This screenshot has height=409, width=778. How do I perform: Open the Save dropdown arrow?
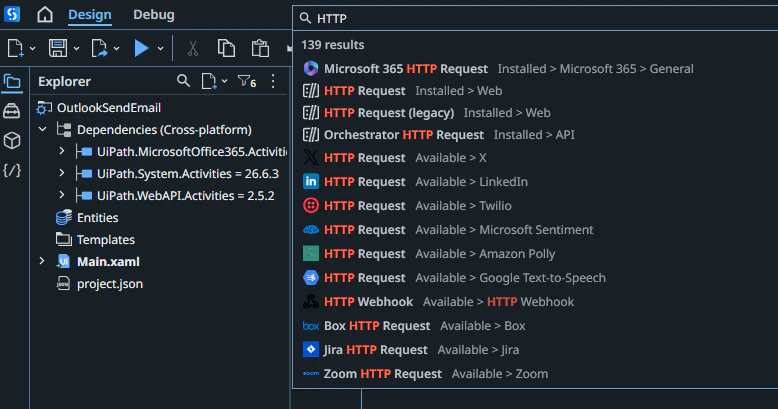click(76, 49)
